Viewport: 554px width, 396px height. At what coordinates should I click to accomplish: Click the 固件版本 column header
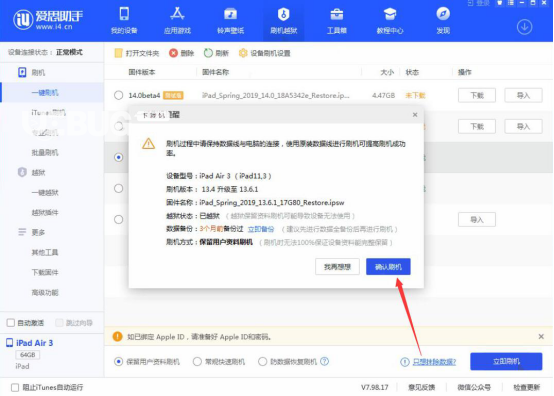(x=142, y=72)
